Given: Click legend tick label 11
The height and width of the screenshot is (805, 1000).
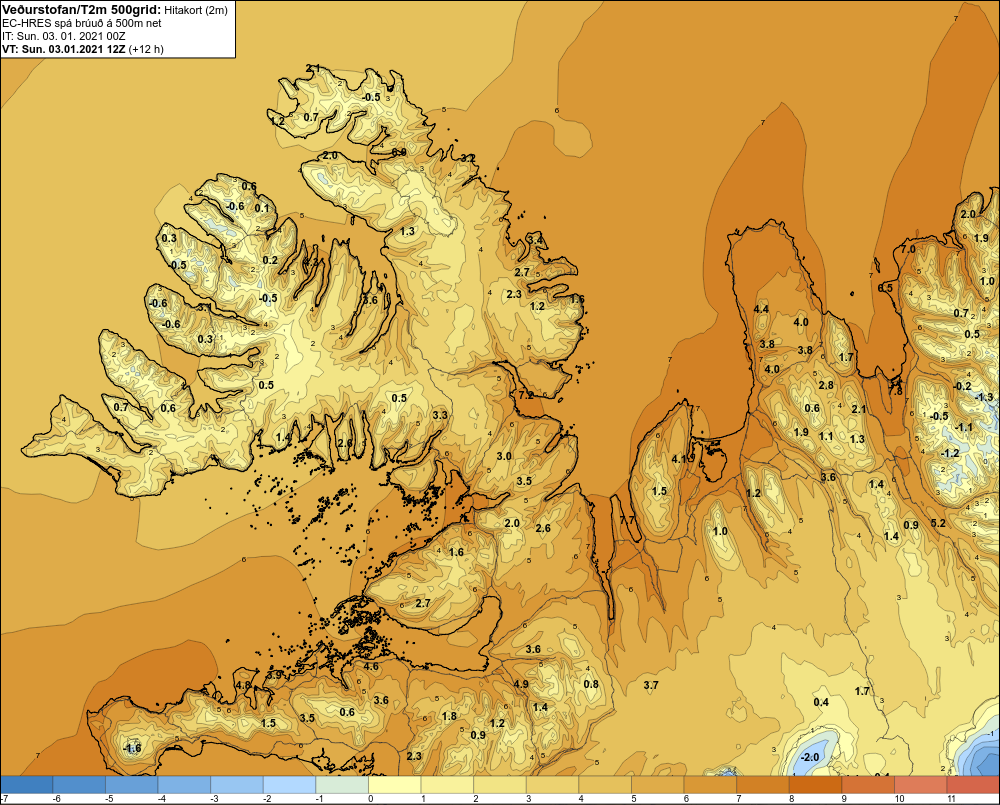Looking at the screenshot, I should point(952,799).
